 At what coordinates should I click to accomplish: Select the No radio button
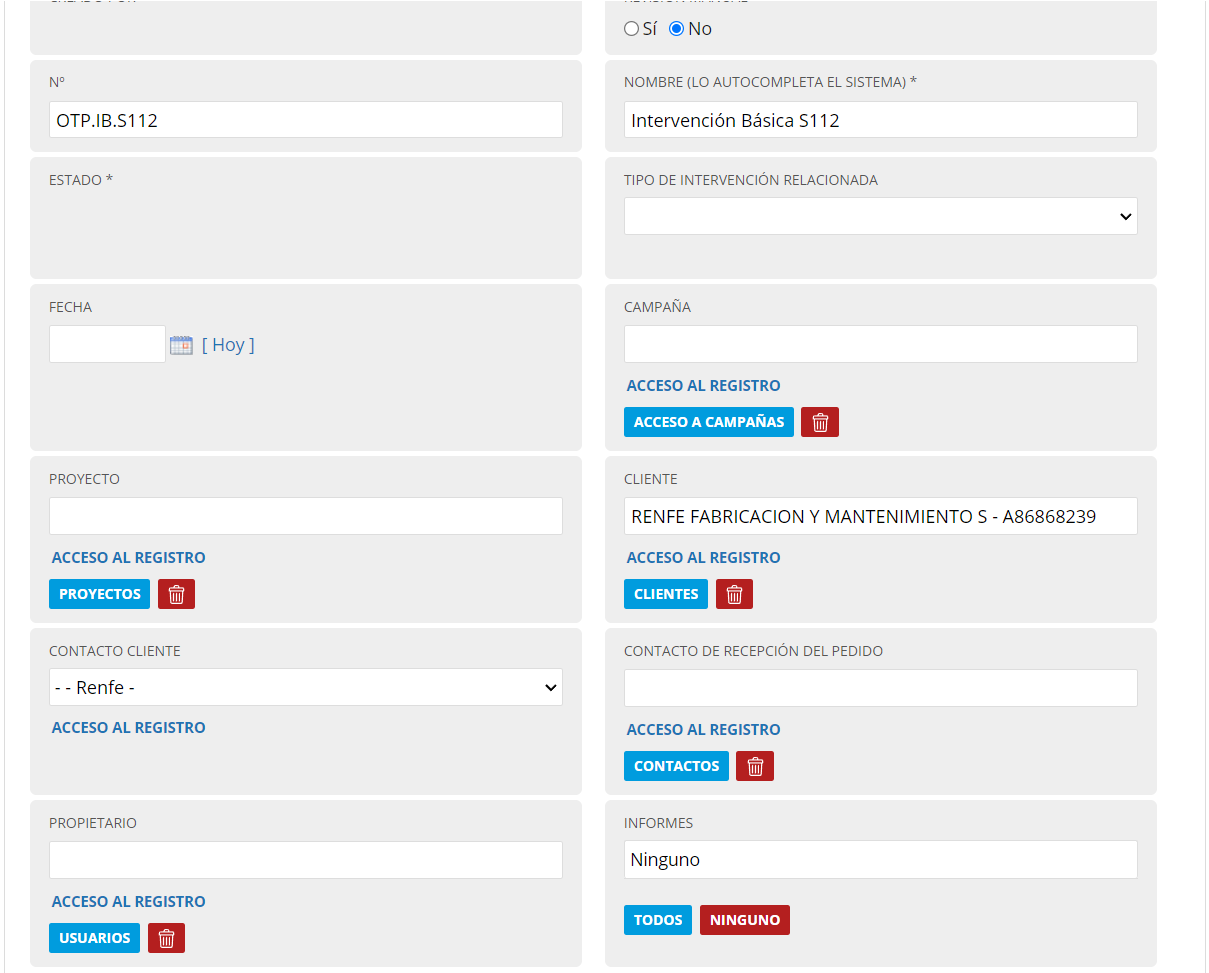(677, 29)
